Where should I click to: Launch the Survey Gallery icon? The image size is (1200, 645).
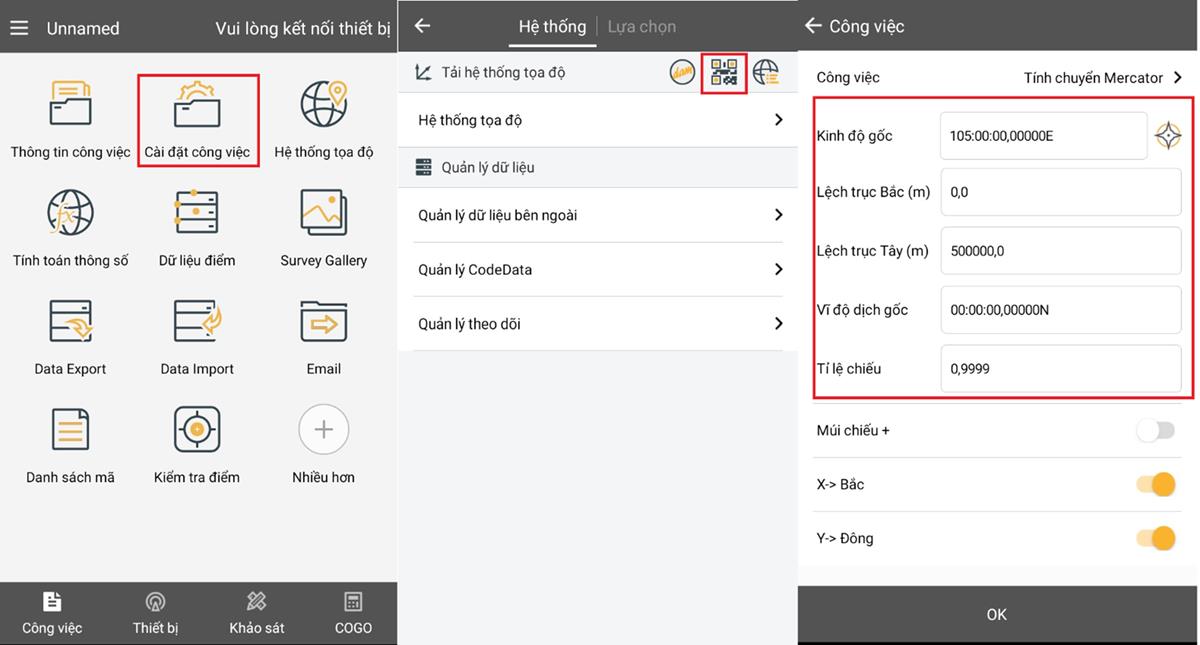323,213
